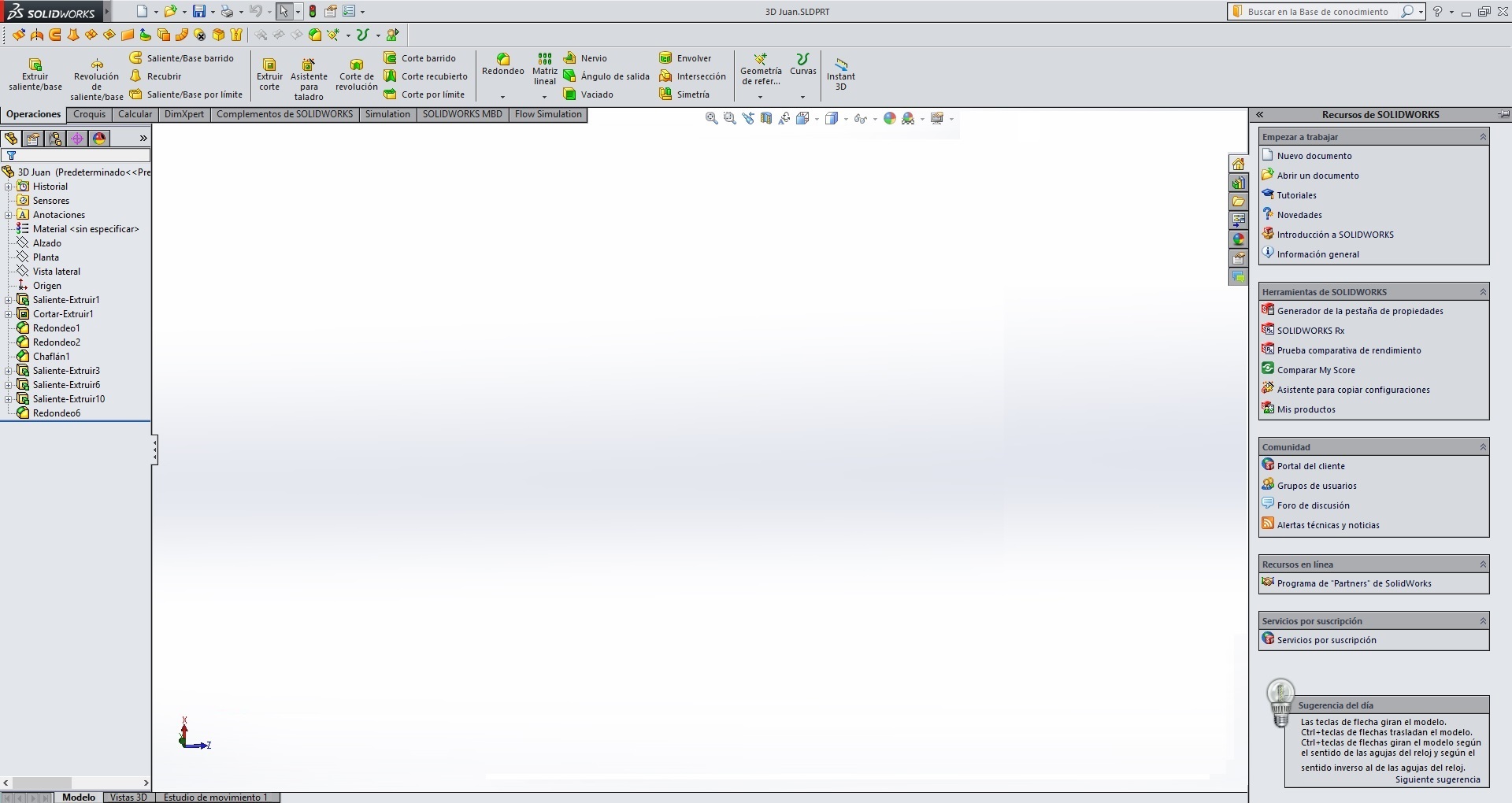
Task: Click Siguiente sugerencia link
Action: click(x=1437, y=779)
